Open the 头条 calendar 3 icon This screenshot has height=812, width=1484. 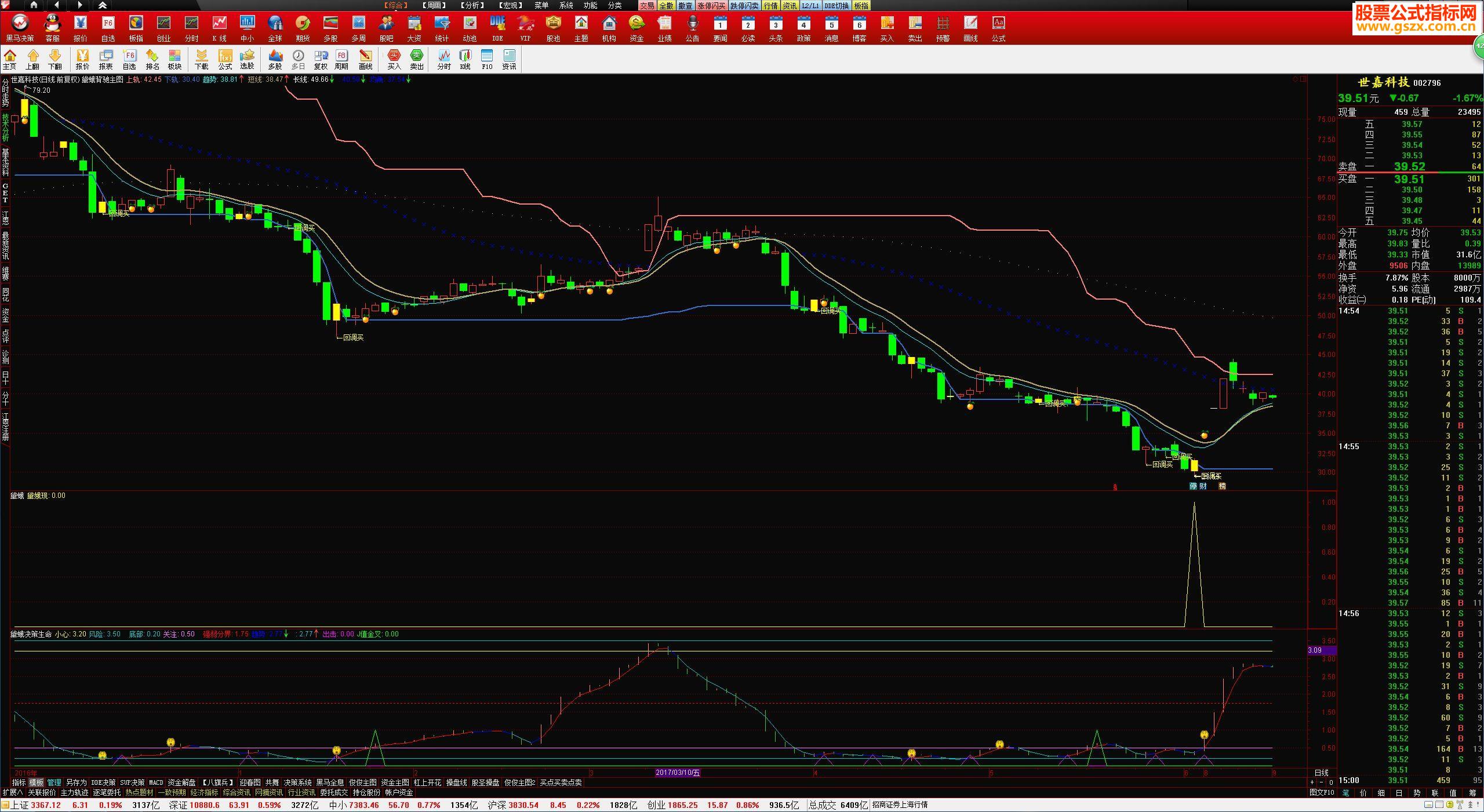776,28
